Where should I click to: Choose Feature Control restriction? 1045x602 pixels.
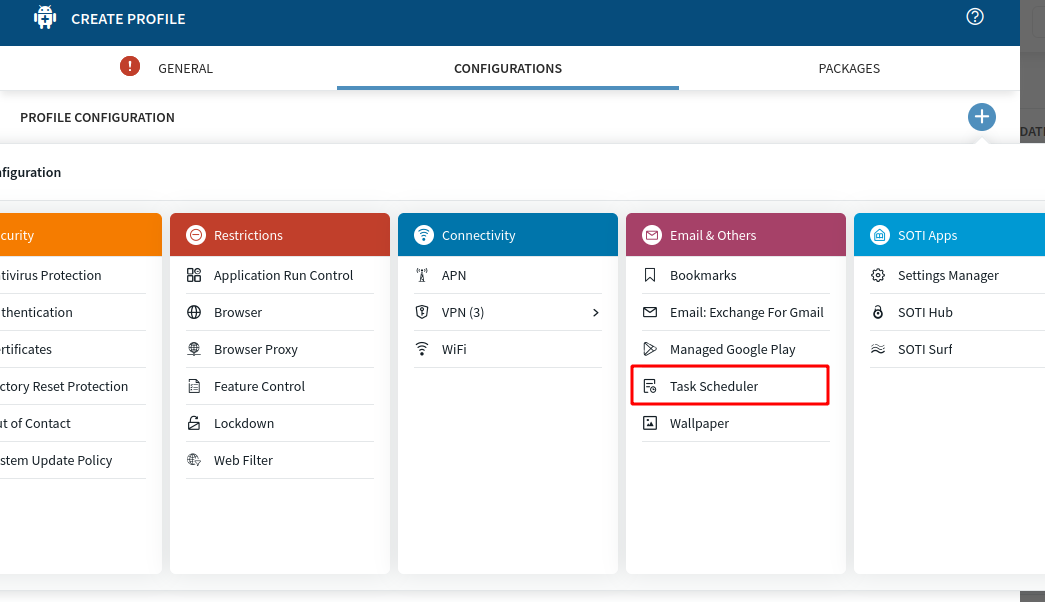pos(259,386)
